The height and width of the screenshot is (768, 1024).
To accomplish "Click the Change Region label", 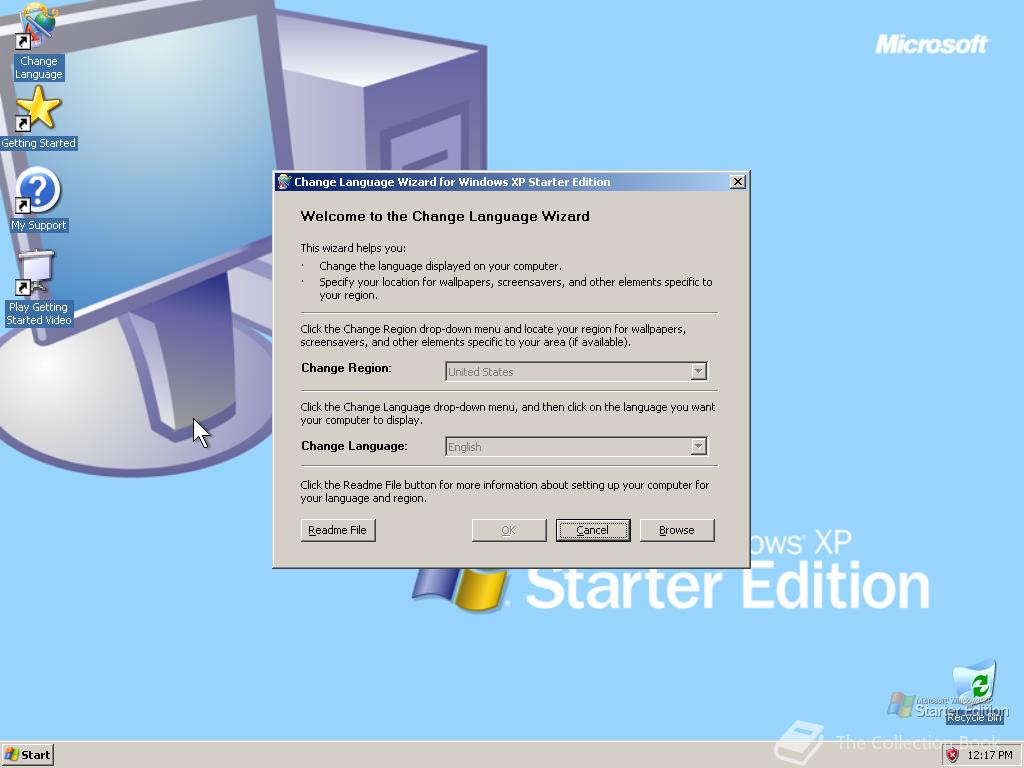I will 346,368.
